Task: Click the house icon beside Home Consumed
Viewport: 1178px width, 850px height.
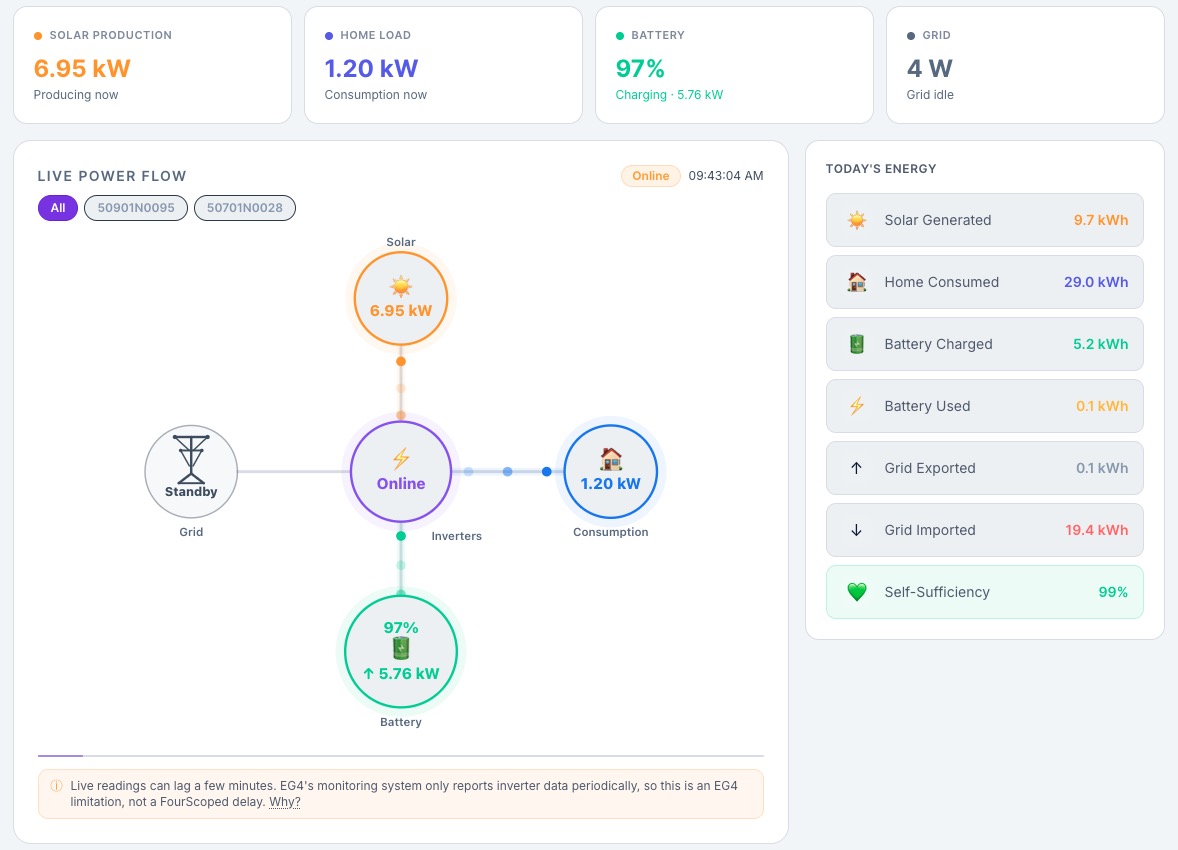Action: point(856,282)
